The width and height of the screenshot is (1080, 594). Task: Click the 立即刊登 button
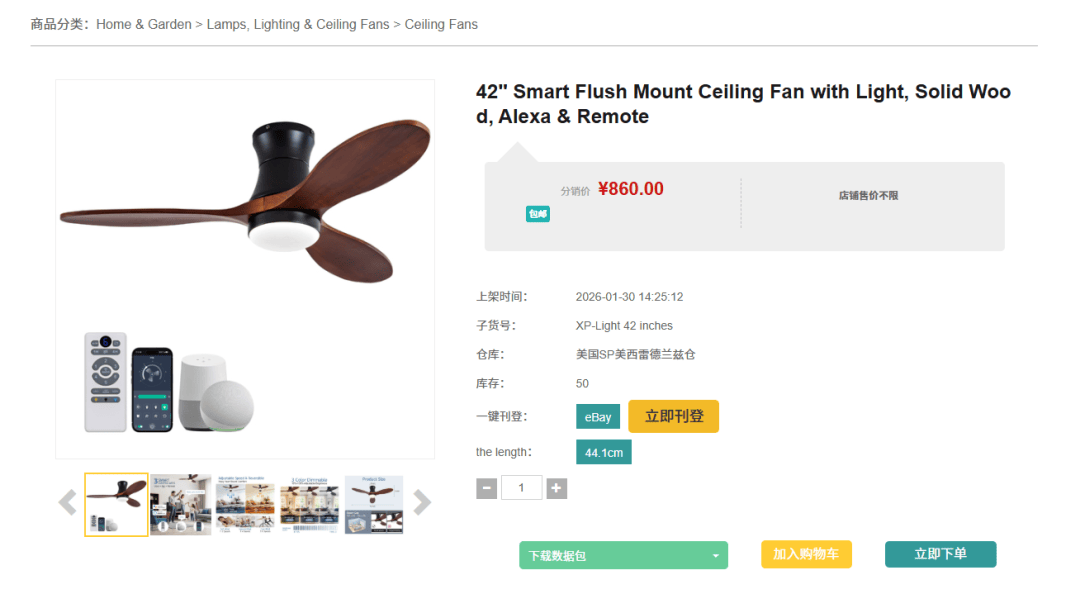click(673, 416)
